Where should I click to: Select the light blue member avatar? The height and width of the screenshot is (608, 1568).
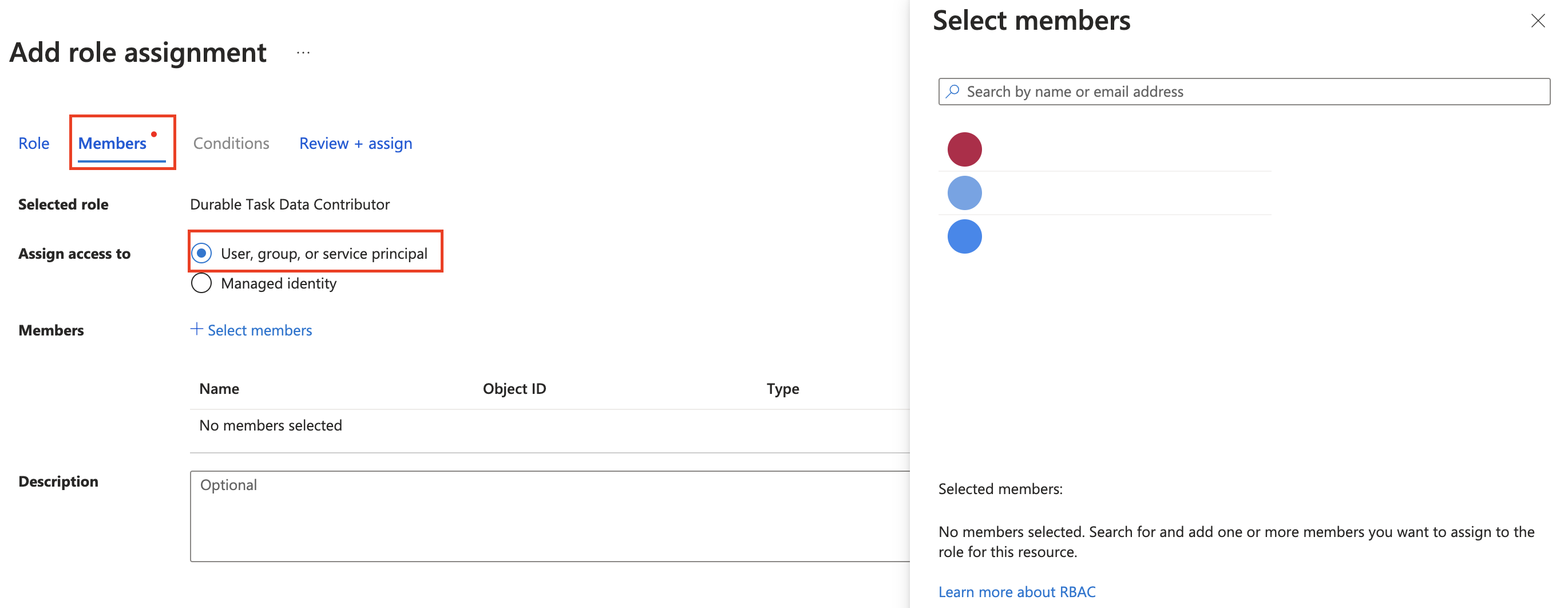point(964,193)
